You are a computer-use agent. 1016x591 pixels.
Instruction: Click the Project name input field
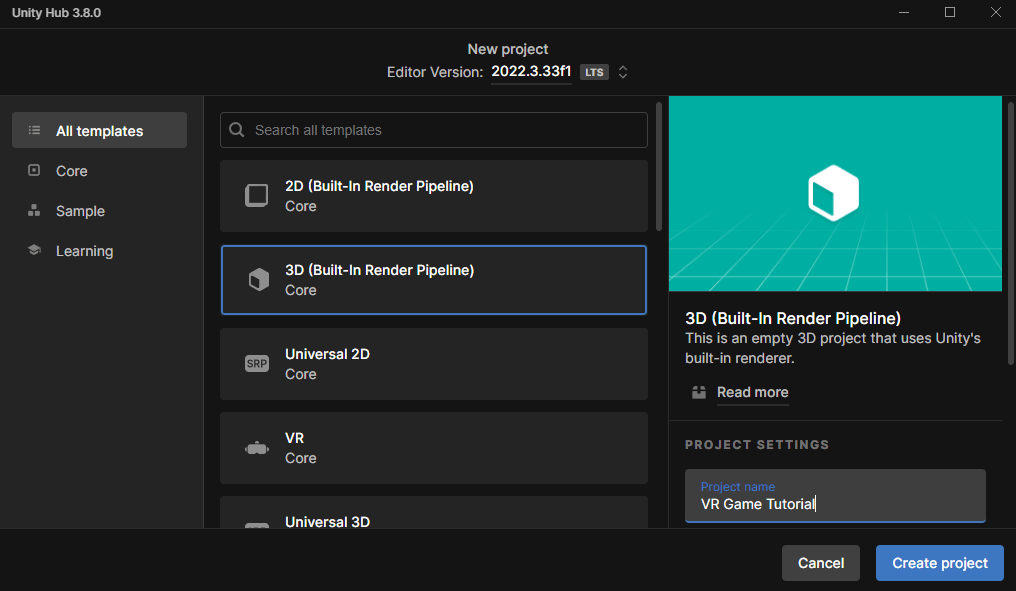835,503
